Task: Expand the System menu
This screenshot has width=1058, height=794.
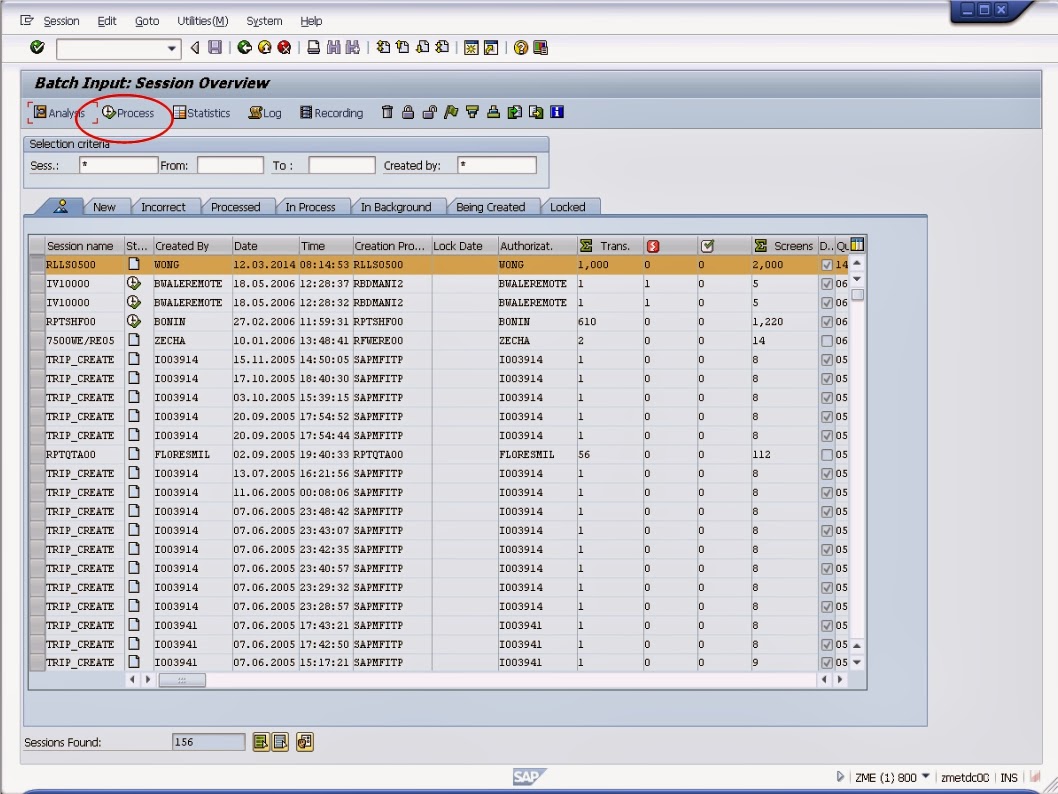Action: click(263, 20)
